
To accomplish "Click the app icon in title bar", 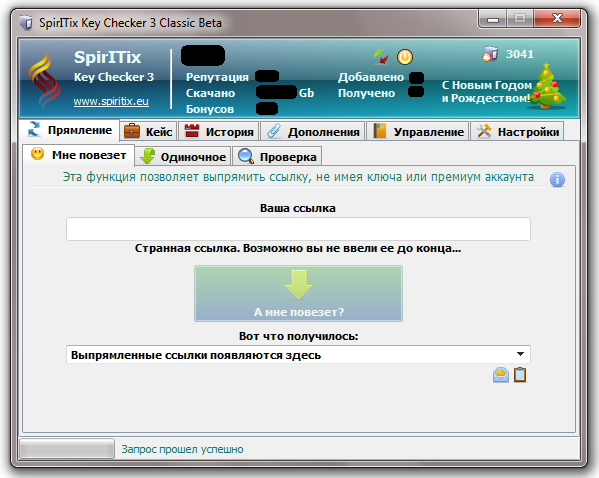I will coord(26,23).
